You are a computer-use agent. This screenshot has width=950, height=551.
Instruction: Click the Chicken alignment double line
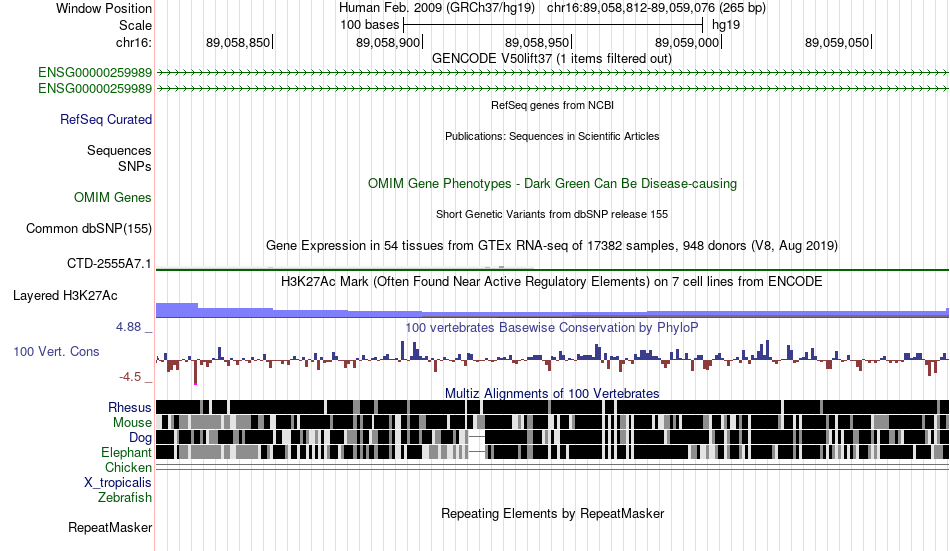(552, 467)
